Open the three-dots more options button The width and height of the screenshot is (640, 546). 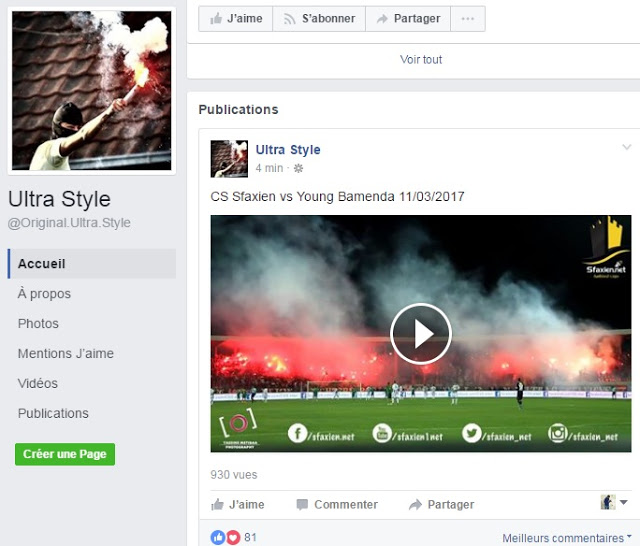pyautogui.click(x=468, y=19)
